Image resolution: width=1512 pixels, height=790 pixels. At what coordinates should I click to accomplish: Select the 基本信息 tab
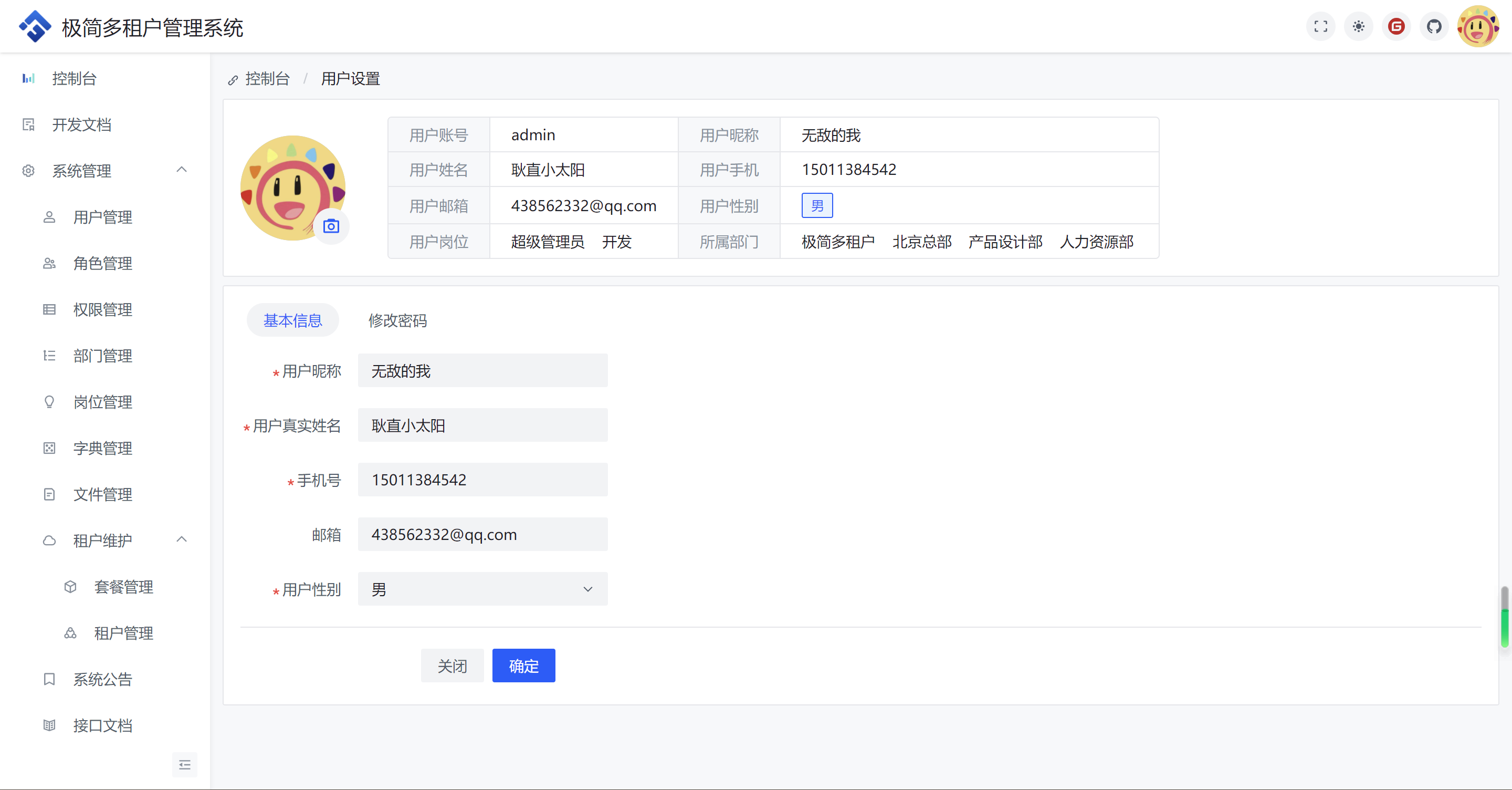coord(292,321)
